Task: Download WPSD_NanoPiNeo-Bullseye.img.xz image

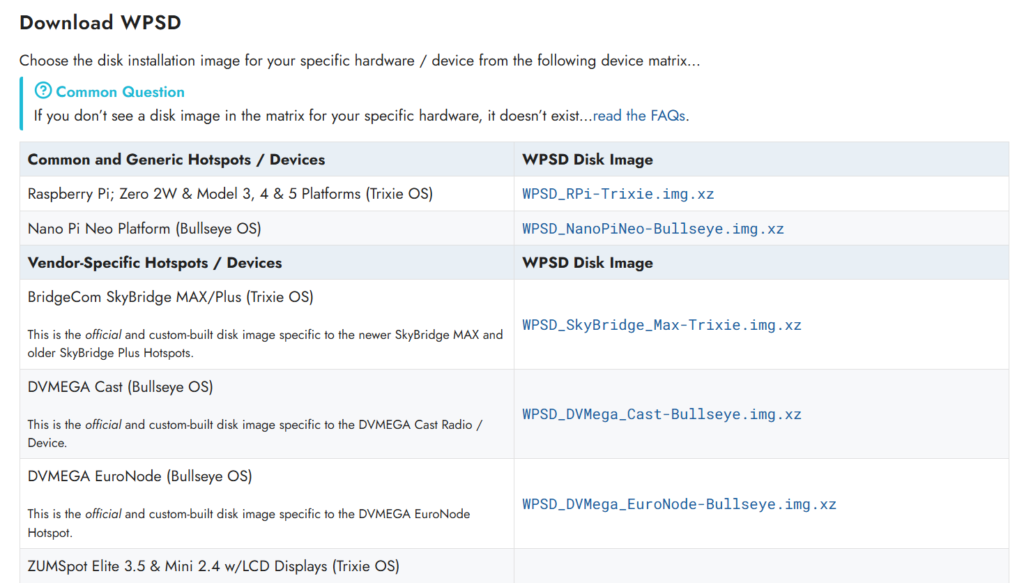Action: tap(652, 229)
